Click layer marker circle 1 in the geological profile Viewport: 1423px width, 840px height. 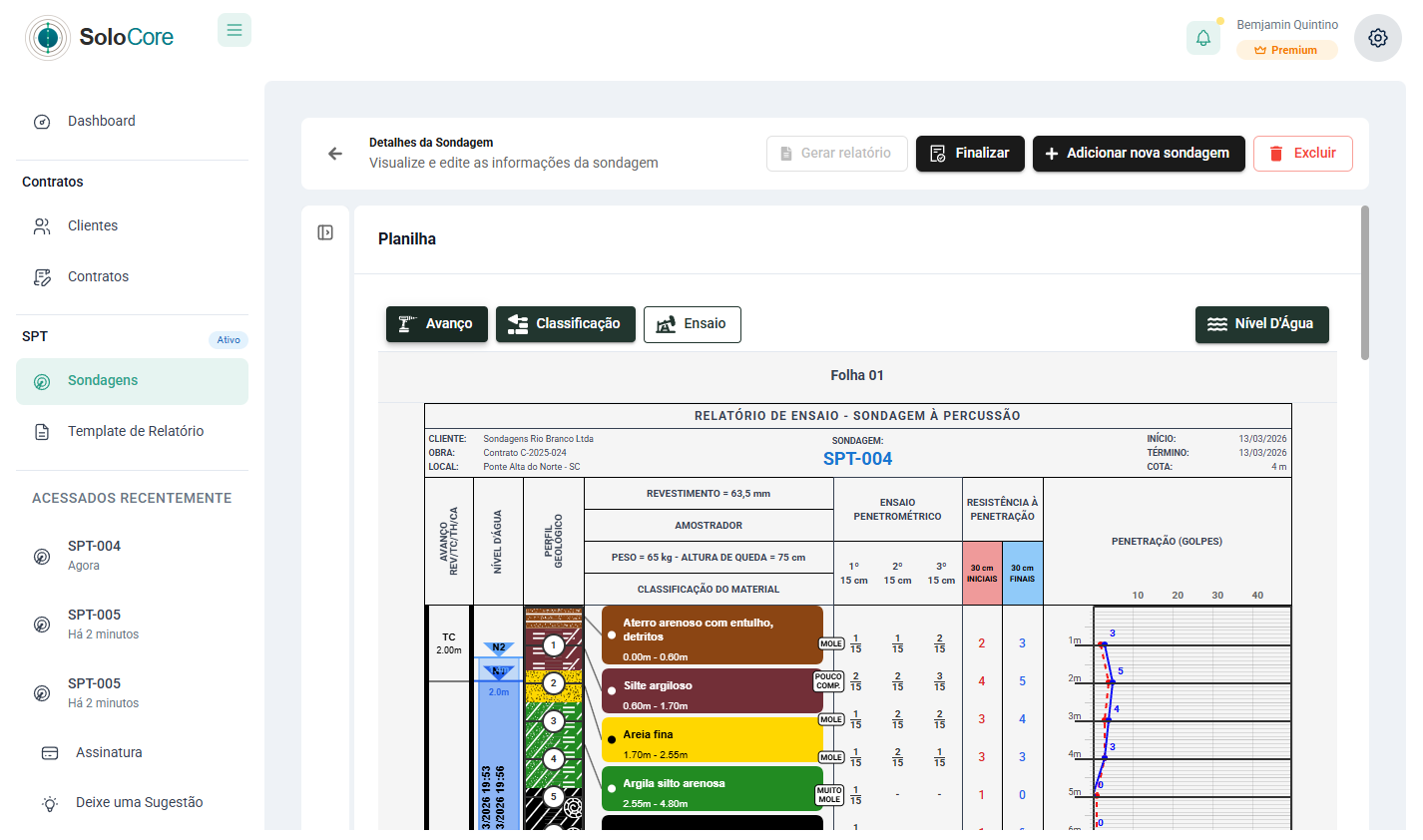pyautogui.click(x=553, y=645)
